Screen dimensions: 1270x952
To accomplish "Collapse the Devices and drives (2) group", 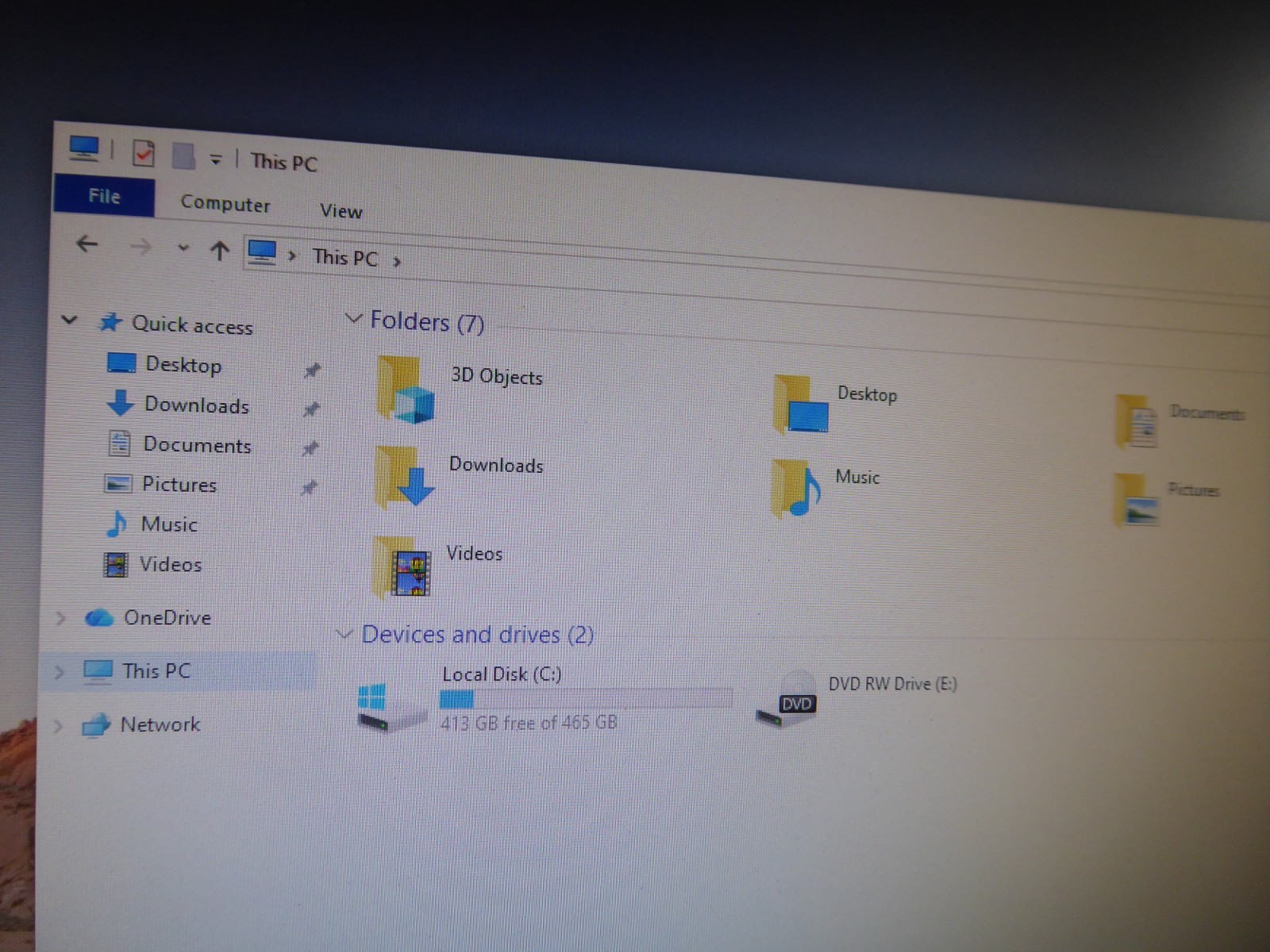I will tap(344, 634).
